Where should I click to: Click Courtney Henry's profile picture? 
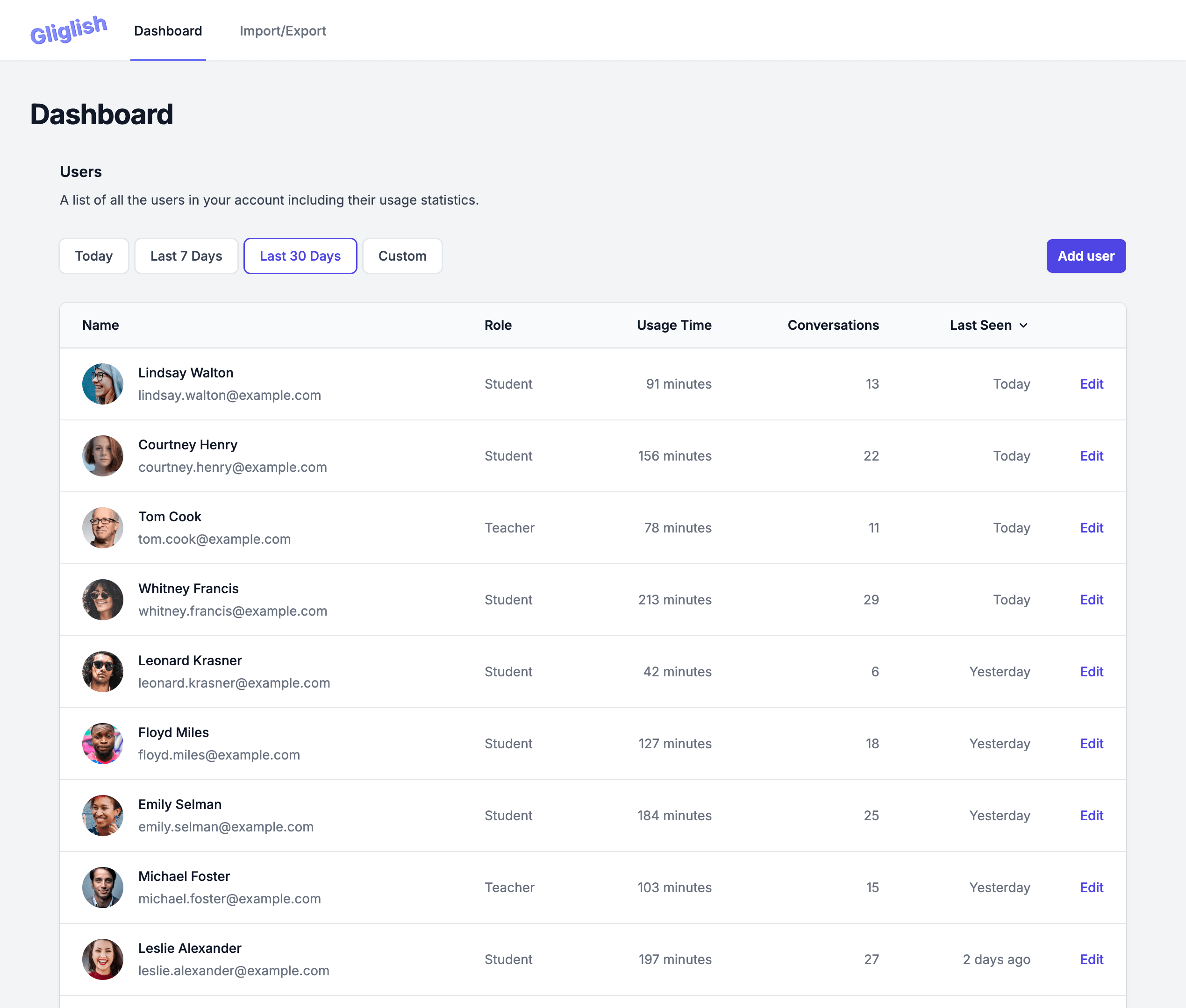click(x=103, y=455)
